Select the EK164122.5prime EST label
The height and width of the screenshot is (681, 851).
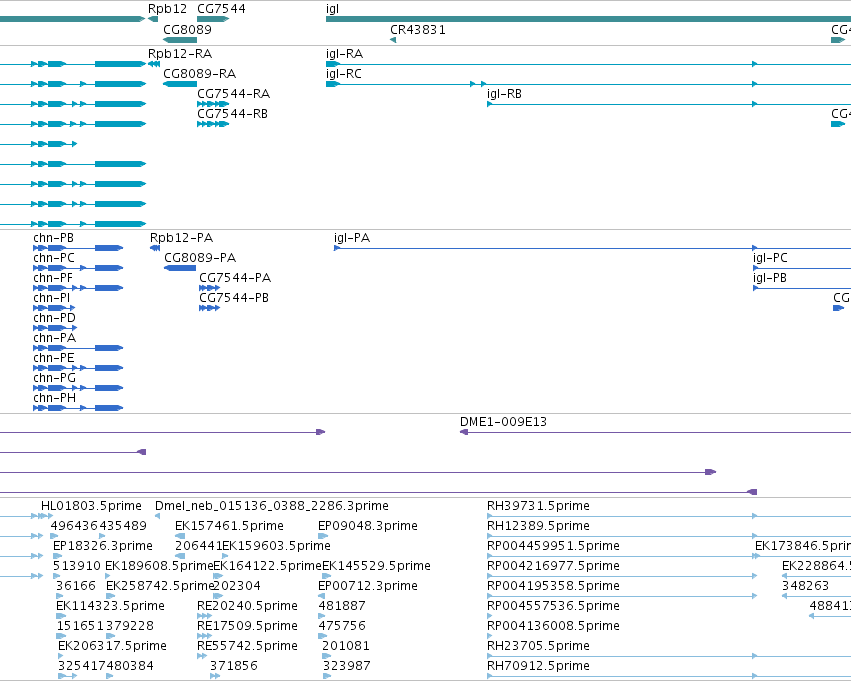268,567
